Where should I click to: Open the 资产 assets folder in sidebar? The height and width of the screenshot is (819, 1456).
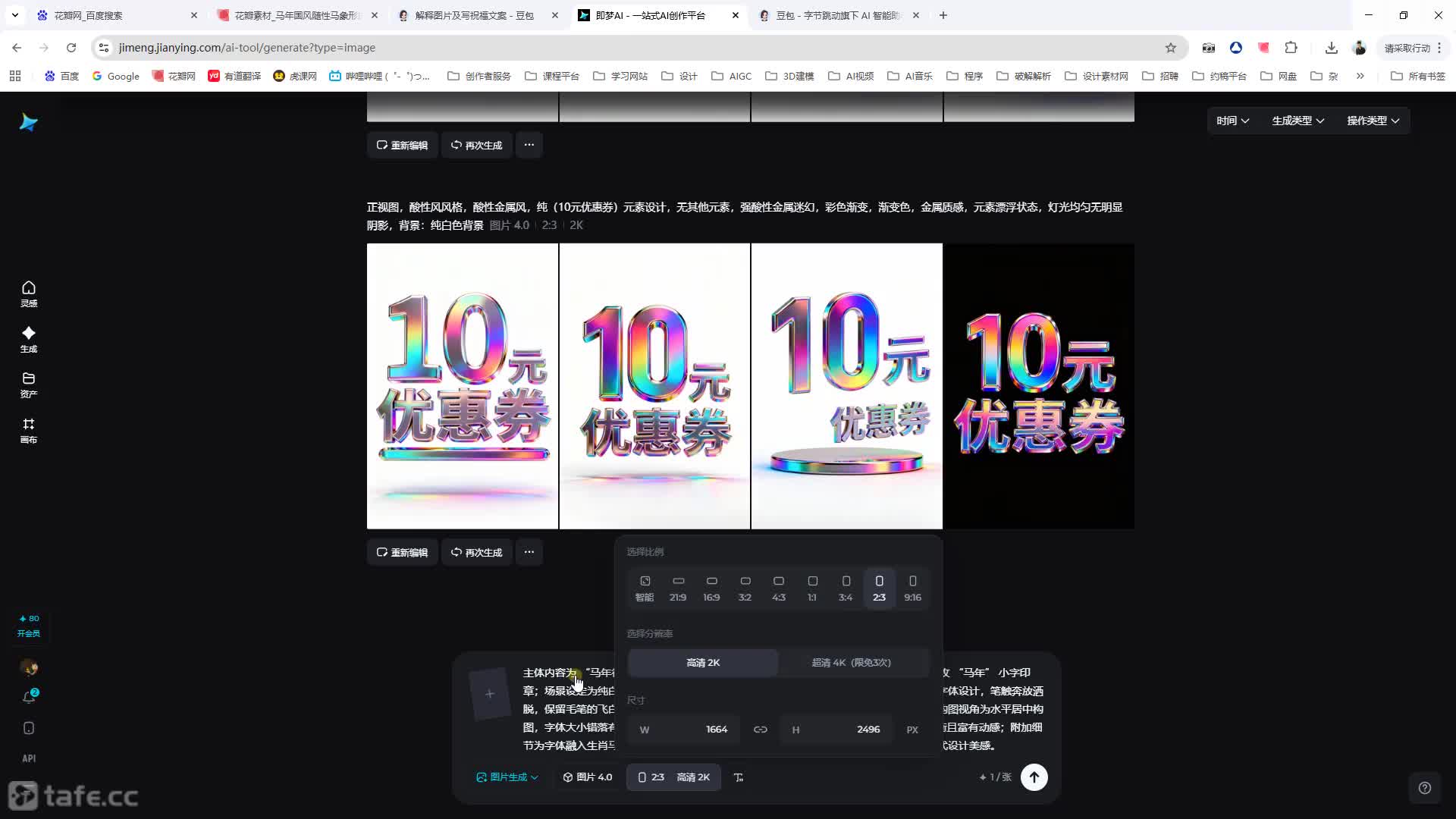[x=29, y=384]
